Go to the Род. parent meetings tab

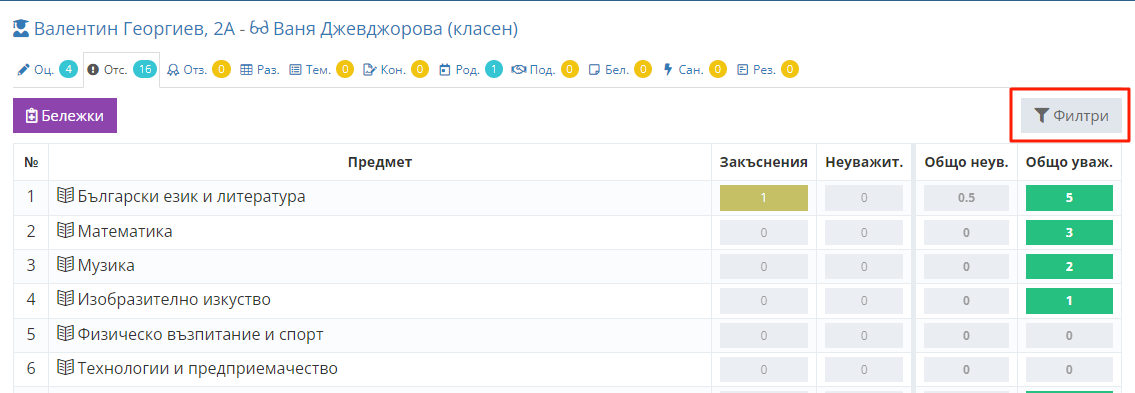(471, 70)
